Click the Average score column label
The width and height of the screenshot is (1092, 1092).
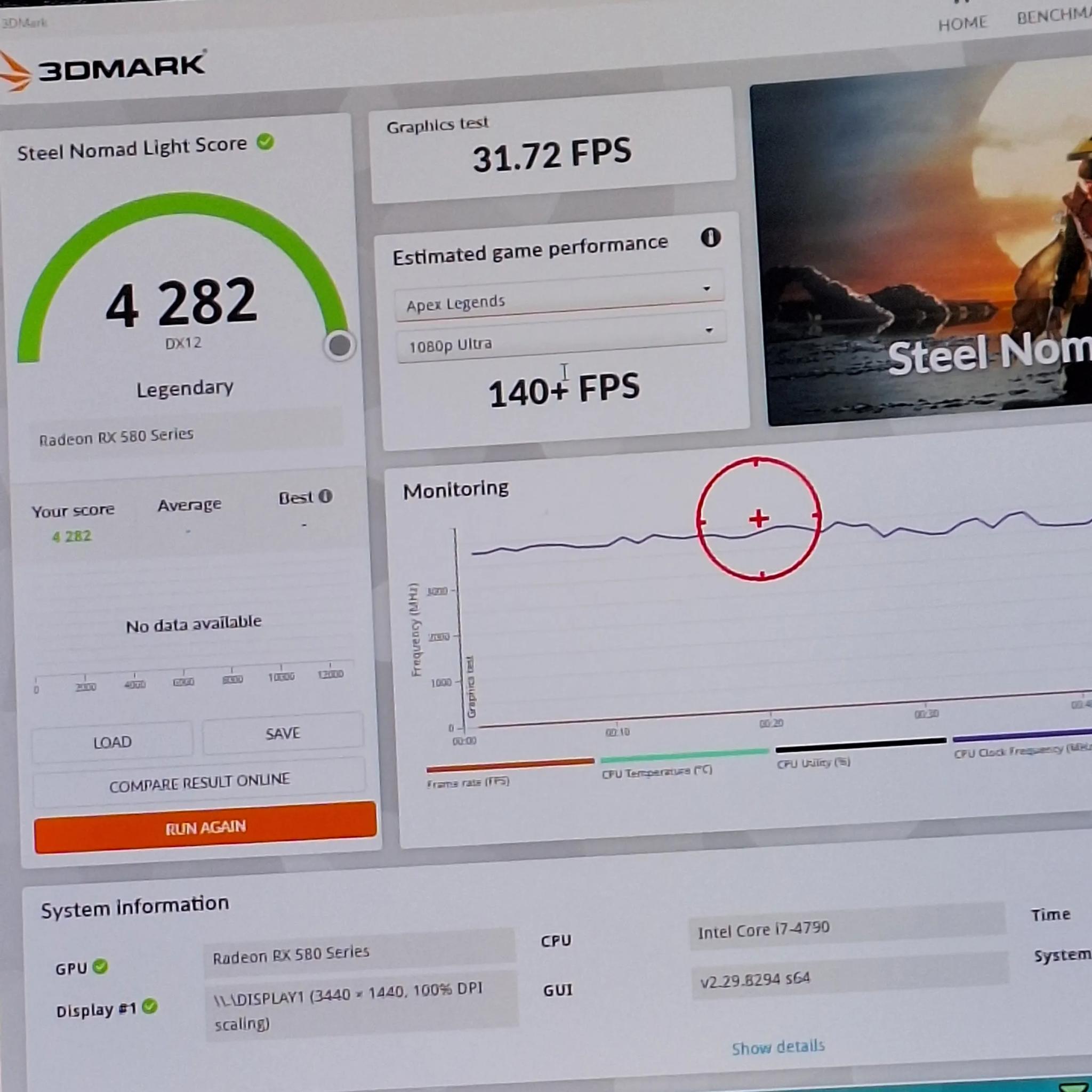189,505
